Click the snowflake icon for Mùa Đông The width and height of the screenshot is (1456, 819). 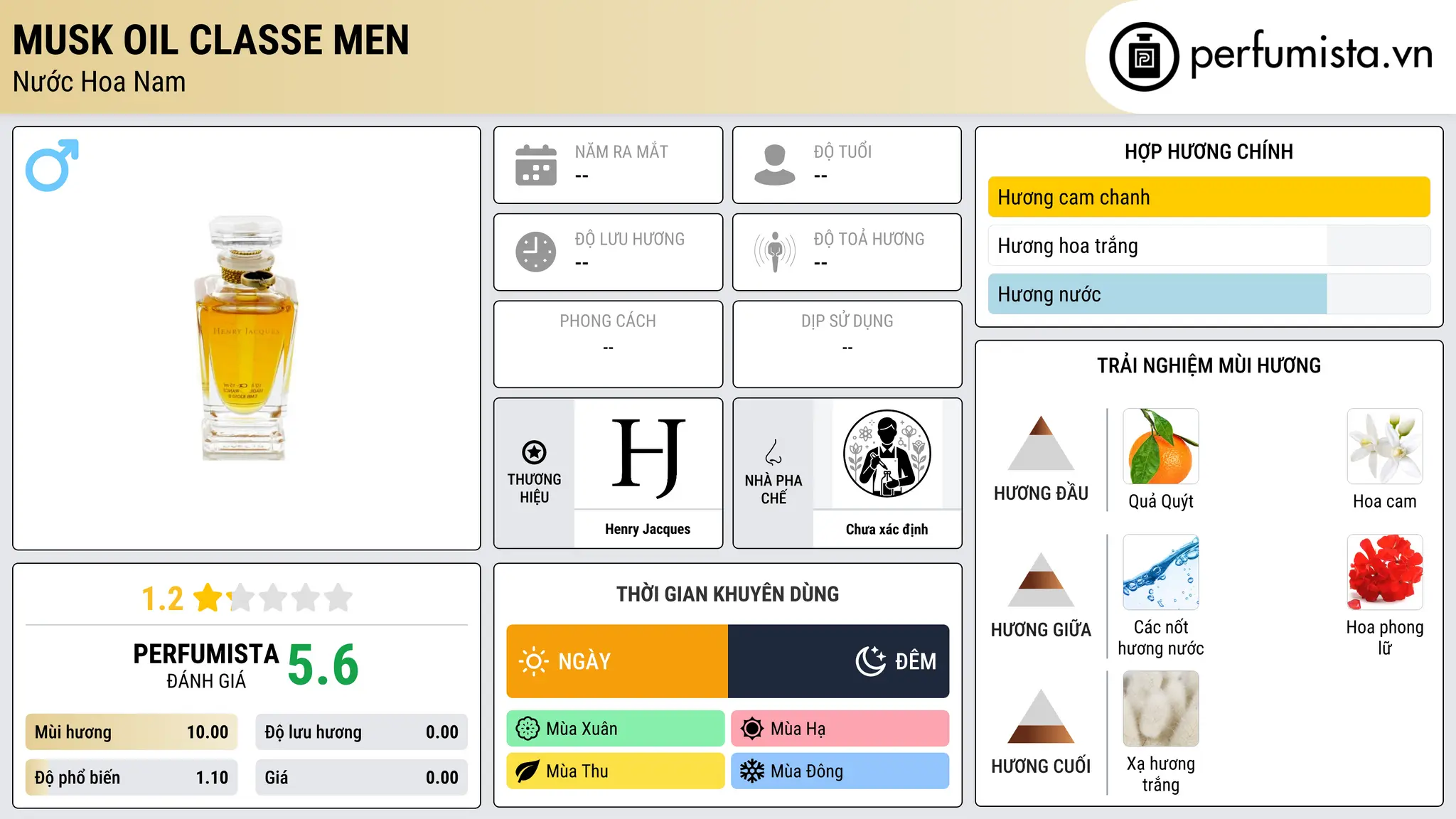pyautogui.click(x=752, y=771)
